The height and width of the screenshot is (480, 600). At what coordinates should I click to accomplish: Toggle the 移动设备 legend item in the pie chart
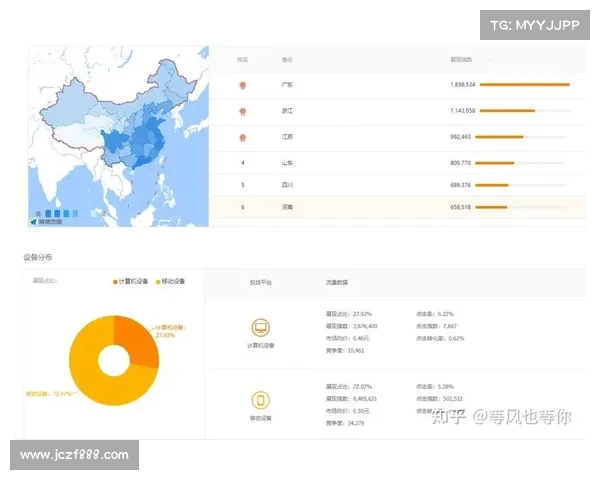click(x=170, y=281)
